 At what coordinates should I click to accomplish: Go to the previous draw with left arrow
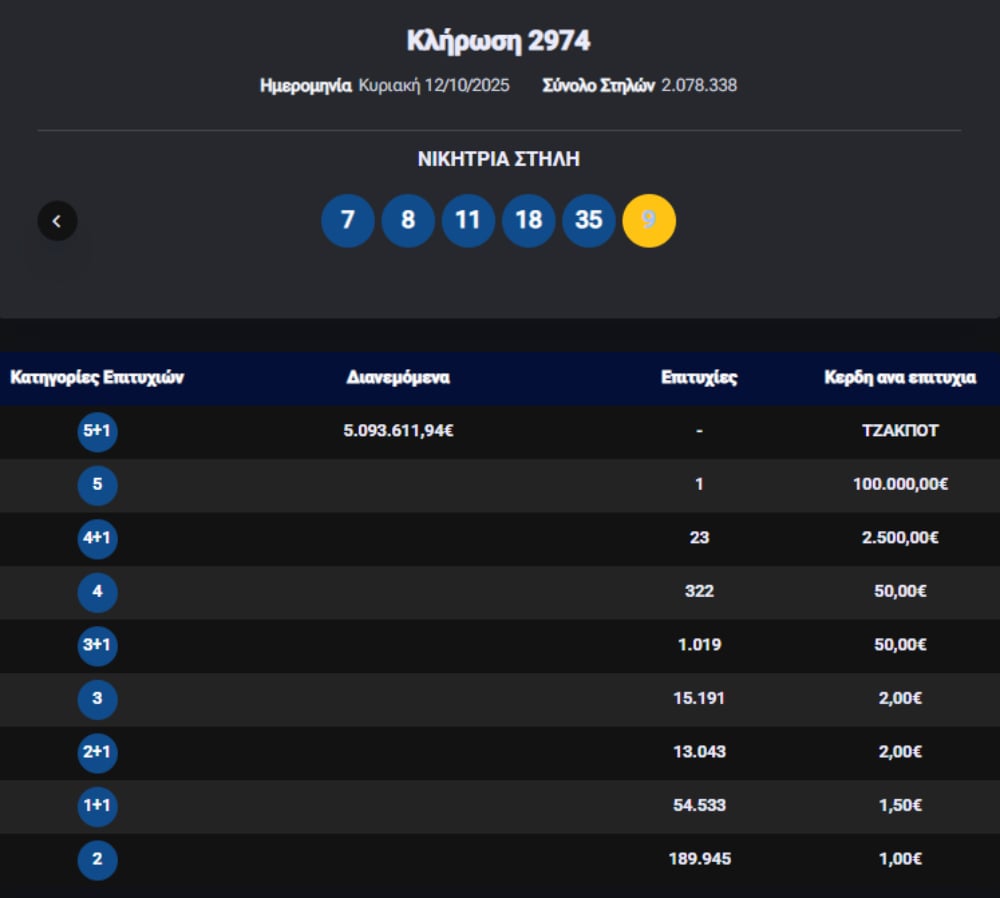[x=57, y=221]
